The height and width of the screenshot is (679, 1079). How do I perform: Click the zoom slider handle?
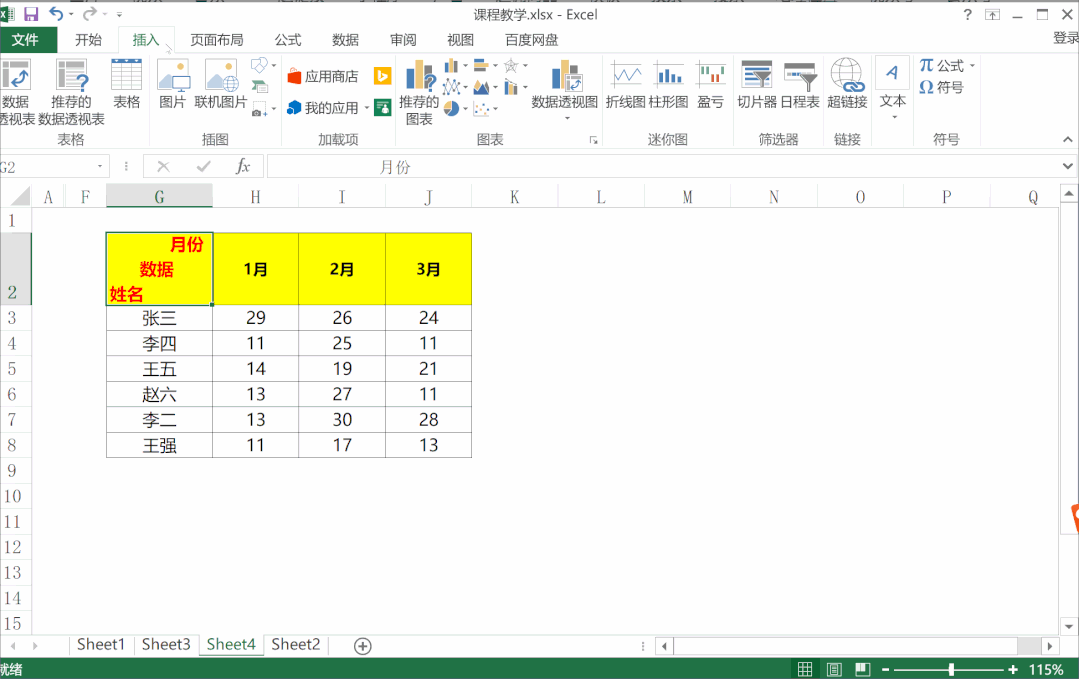[952, 669]
